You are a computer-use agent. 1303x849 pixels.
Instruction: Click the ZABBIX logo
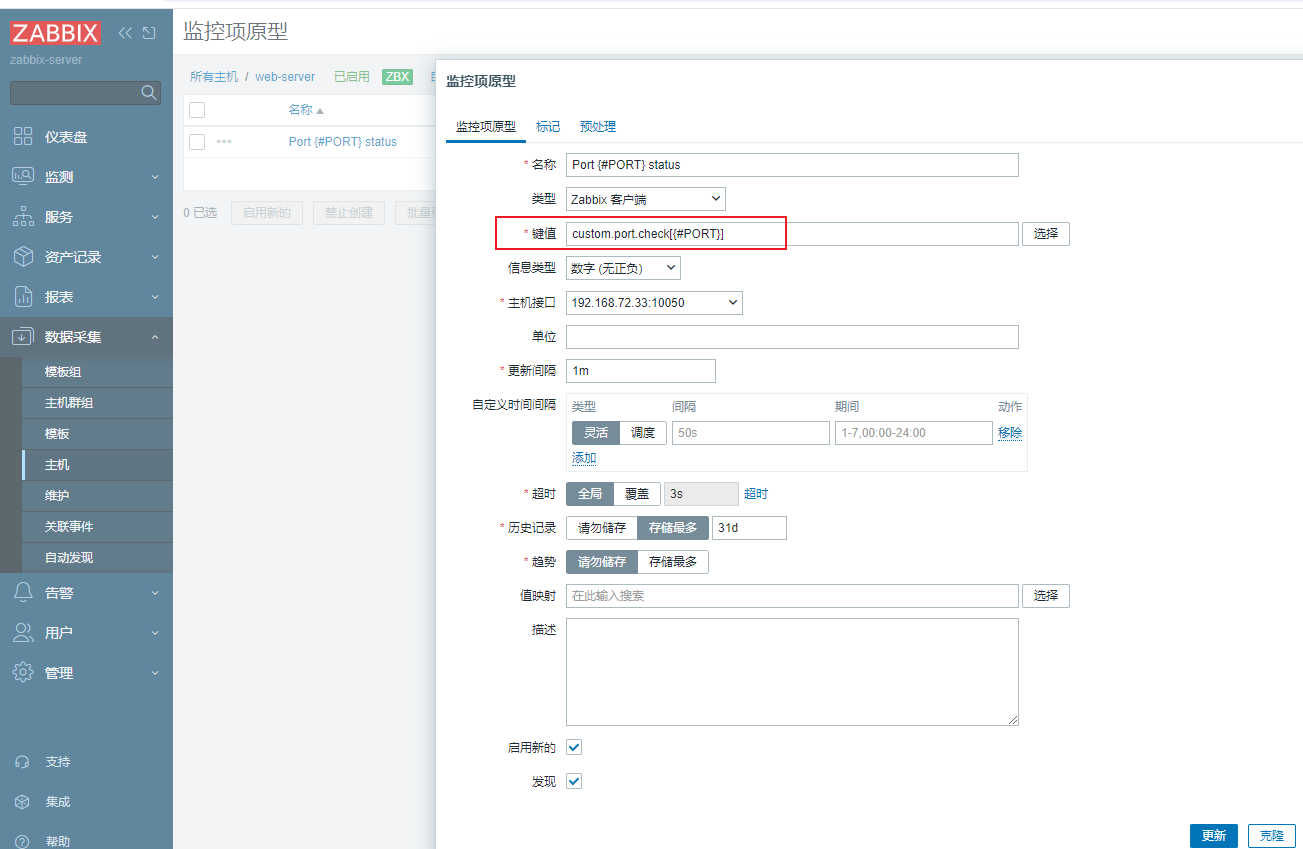pyautogui.click(x=56, y=33)
